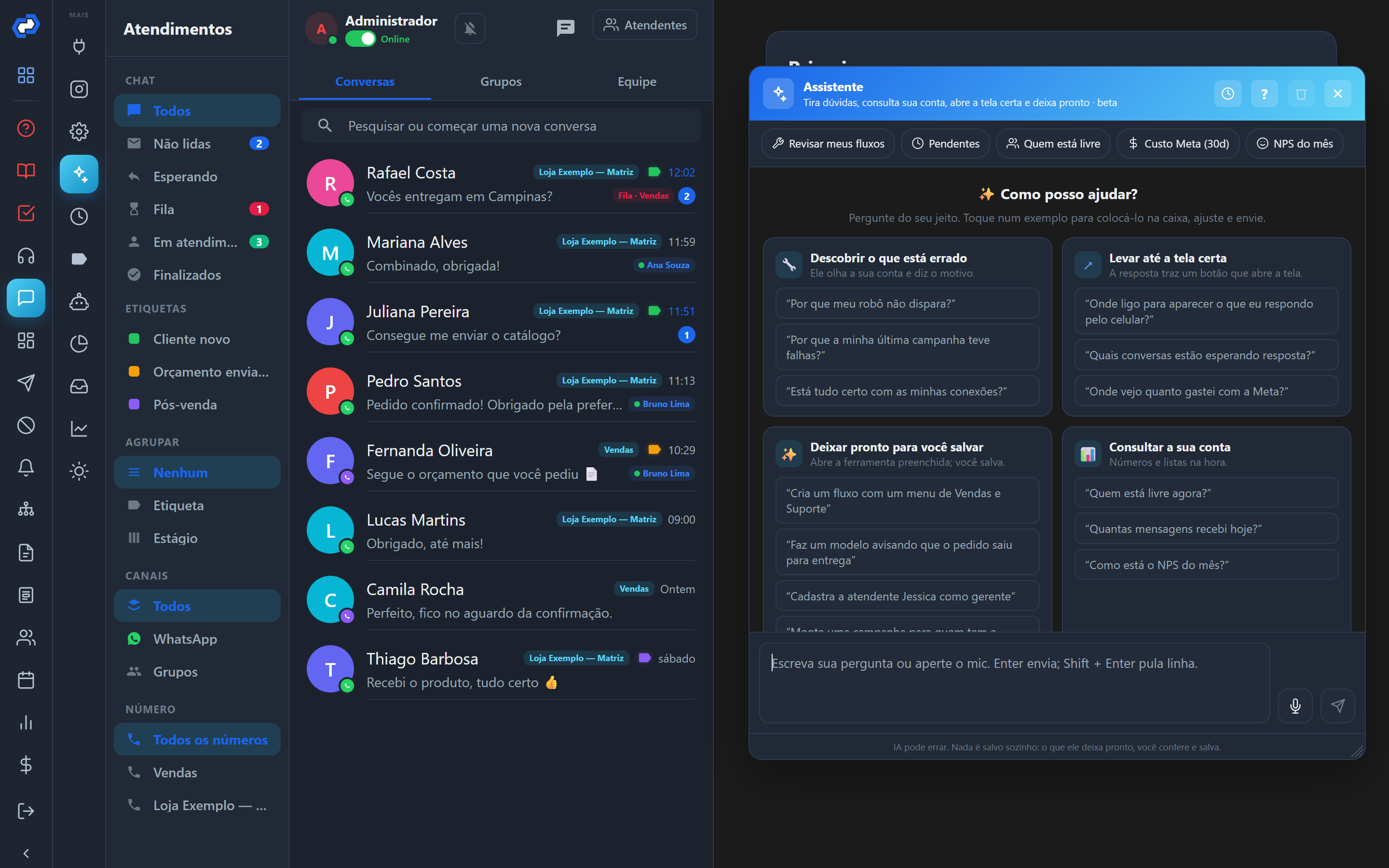The height and width of the screenshot is (868, 1389).
Task: Open the Instagram icon in sidebar
Action: (x=79, y=89)
